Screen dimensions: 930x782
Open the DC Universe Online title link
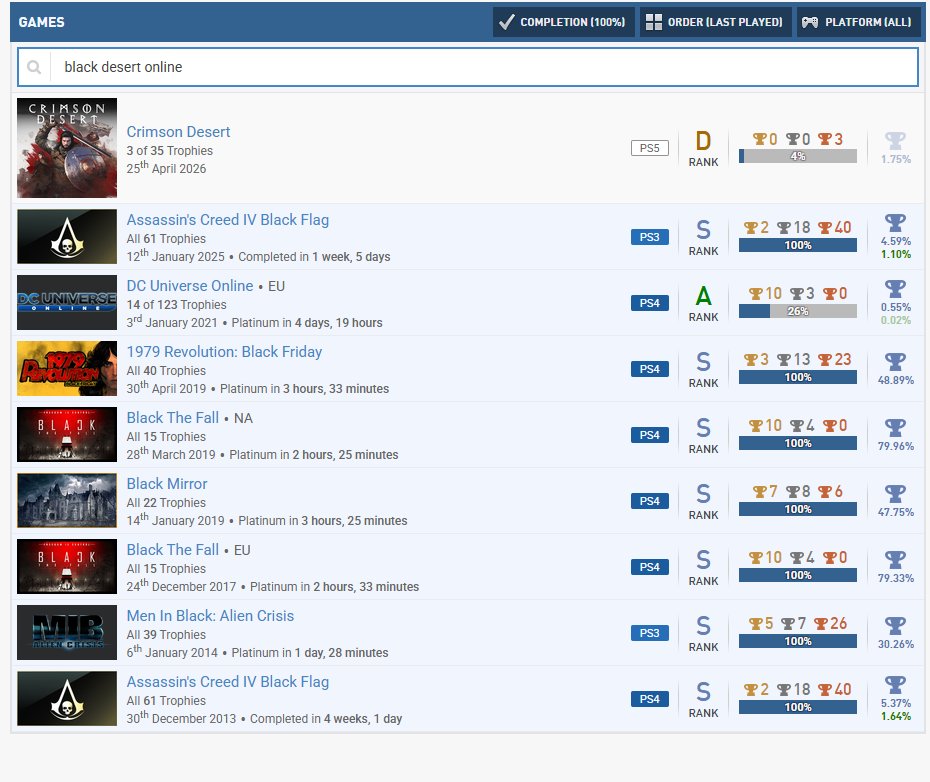pyautogui.click(x=190, y=285)
